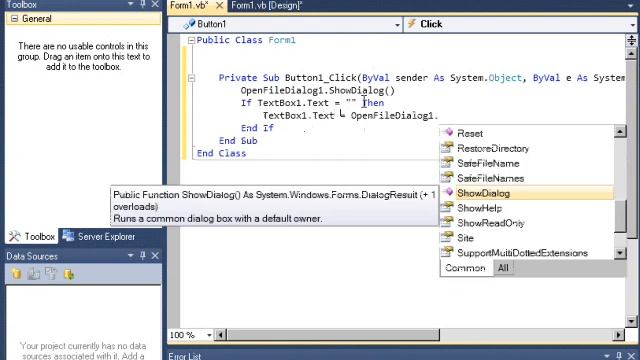Click the ShowHelp property icon
Image resolution: width=640 pixels, height=360 pixels.
click(x=447, y=207)
